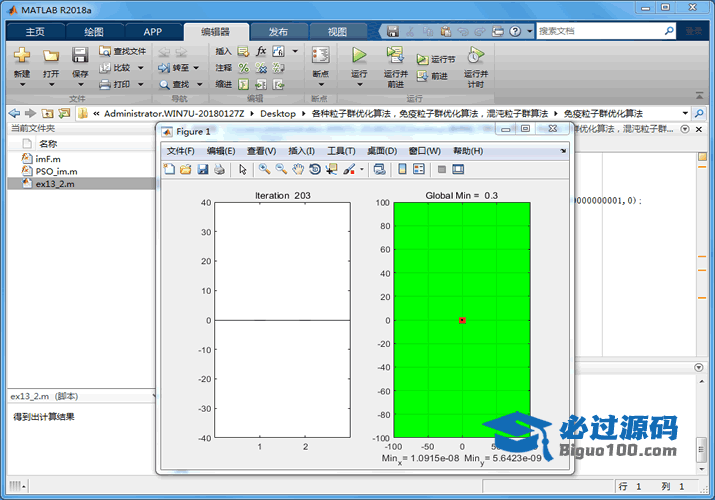
Task: Click red global minimum marker on the plot
Action: point(462,320)
